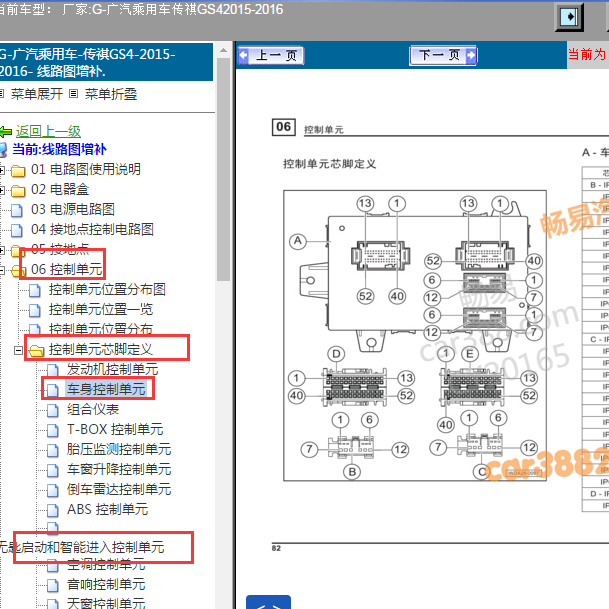Click the document icon beside 03 电源电路图

(x=16, y=210)
